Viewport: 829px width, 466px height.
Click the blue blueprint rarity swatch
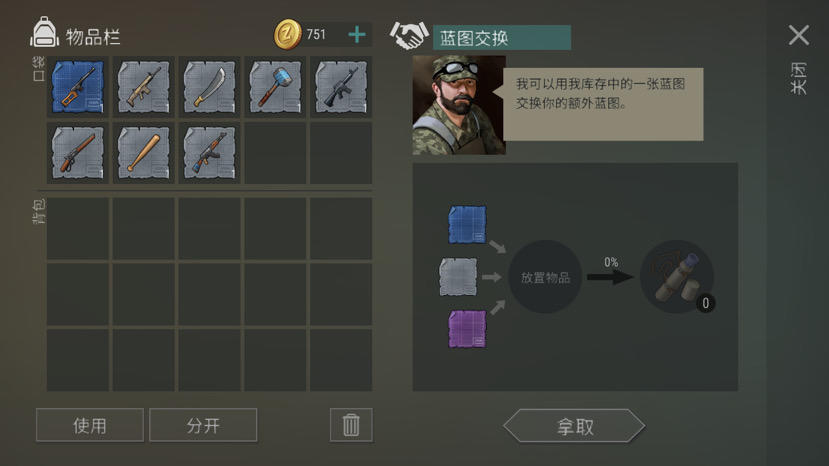(x=467, y=225)
